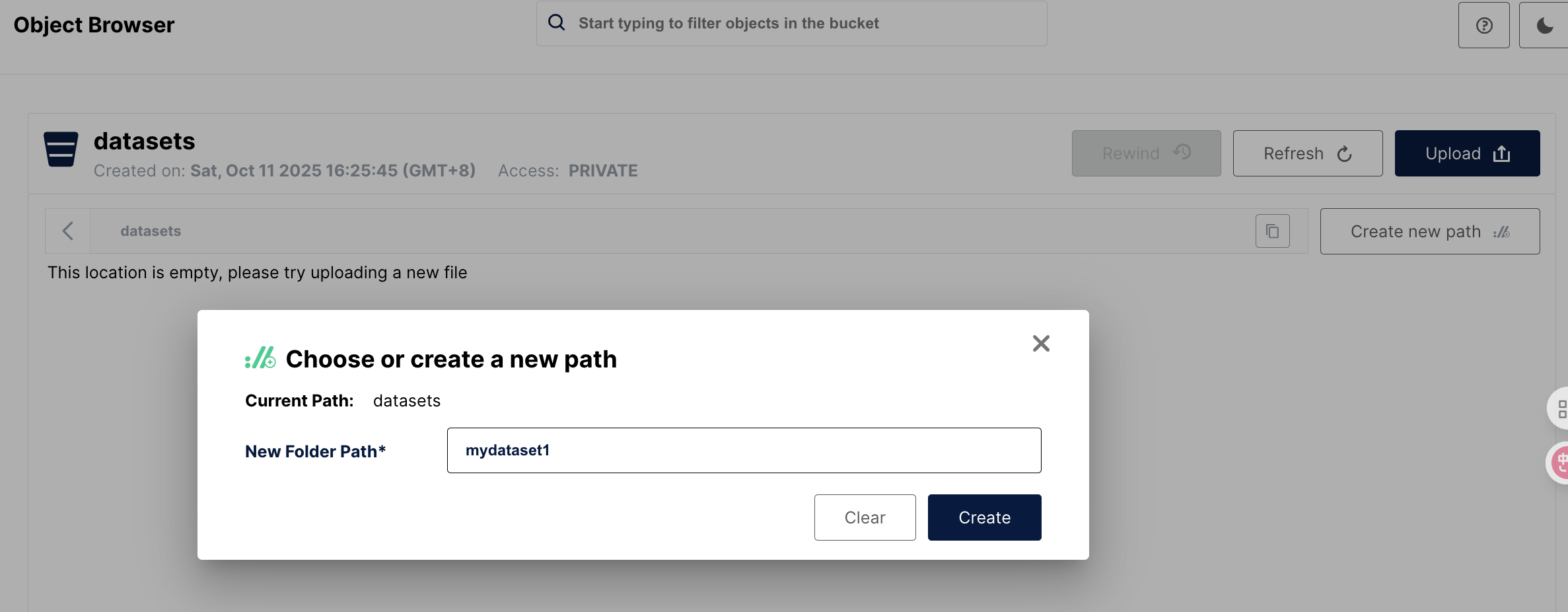Click the Upload button

pyautogui.click(x=1467, y=153)
